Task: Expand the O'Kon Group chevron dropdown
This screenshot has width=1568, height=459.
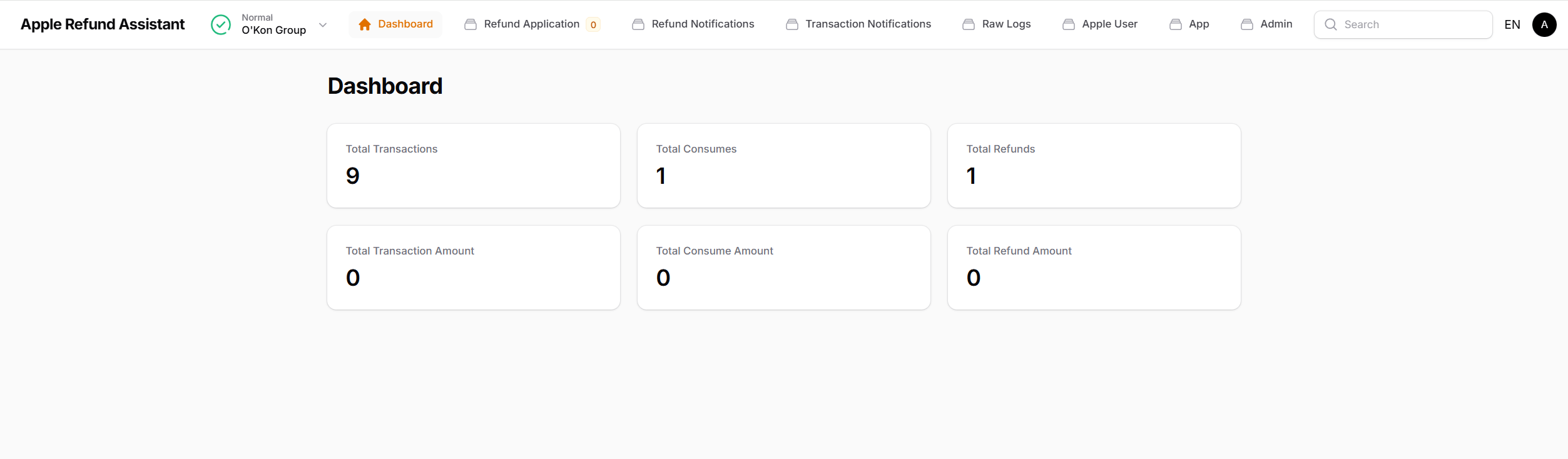Action: 323,25
